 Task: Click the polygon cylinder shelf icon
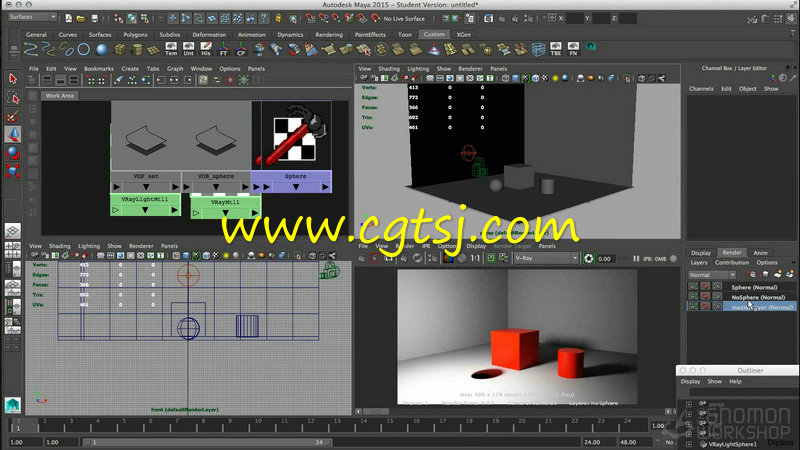(137, 49)
